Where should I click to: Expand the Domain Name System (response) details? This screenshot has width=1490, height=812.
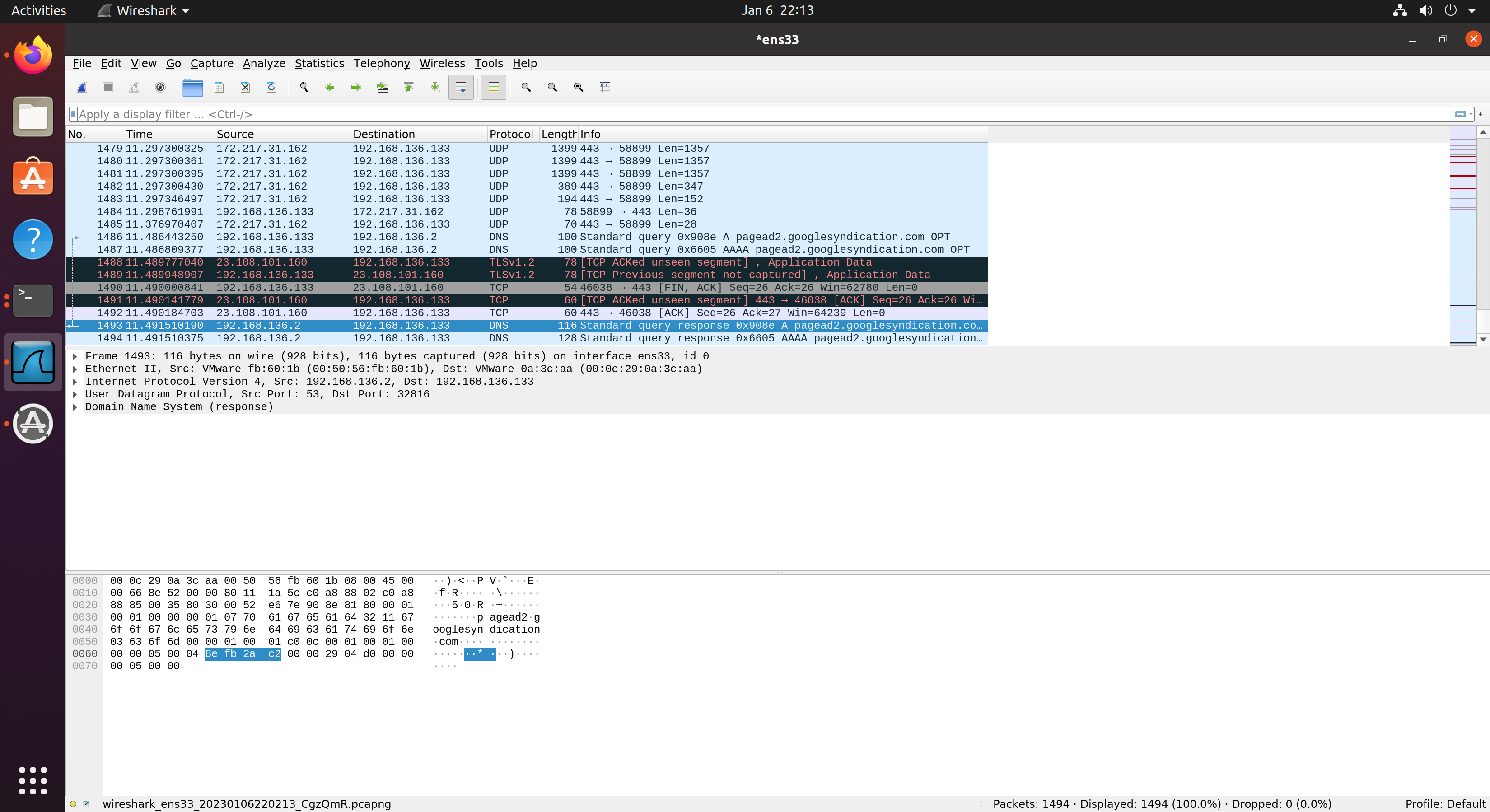coord(75,407)
